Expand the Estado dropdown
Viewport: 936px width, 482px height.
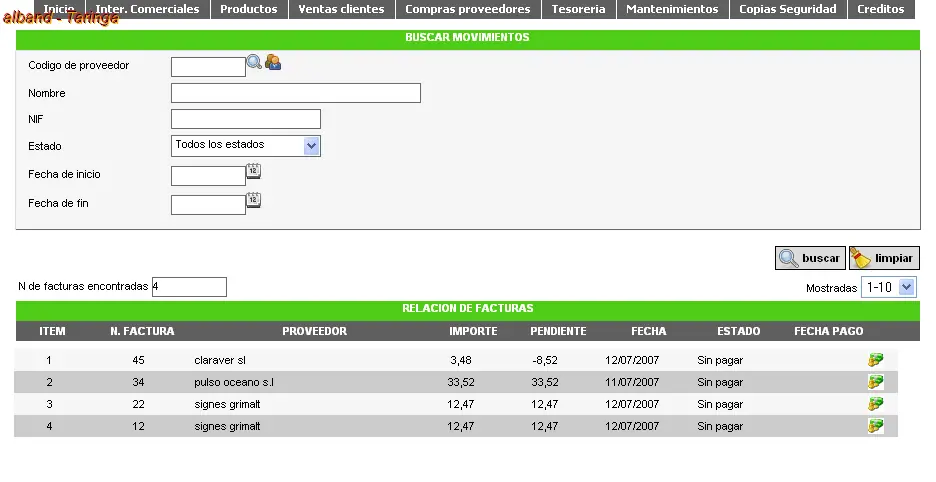[246, 146]
